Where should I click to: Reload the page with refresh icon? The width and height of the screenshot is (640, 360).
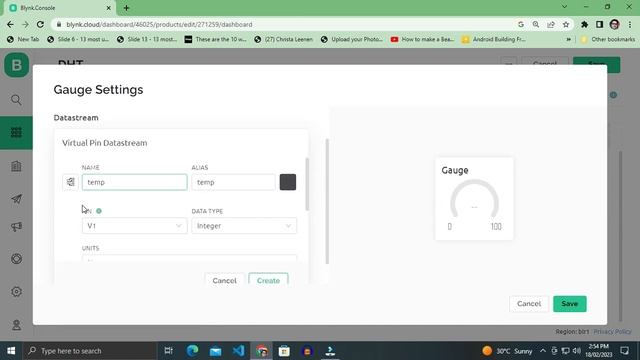[40, 24]
